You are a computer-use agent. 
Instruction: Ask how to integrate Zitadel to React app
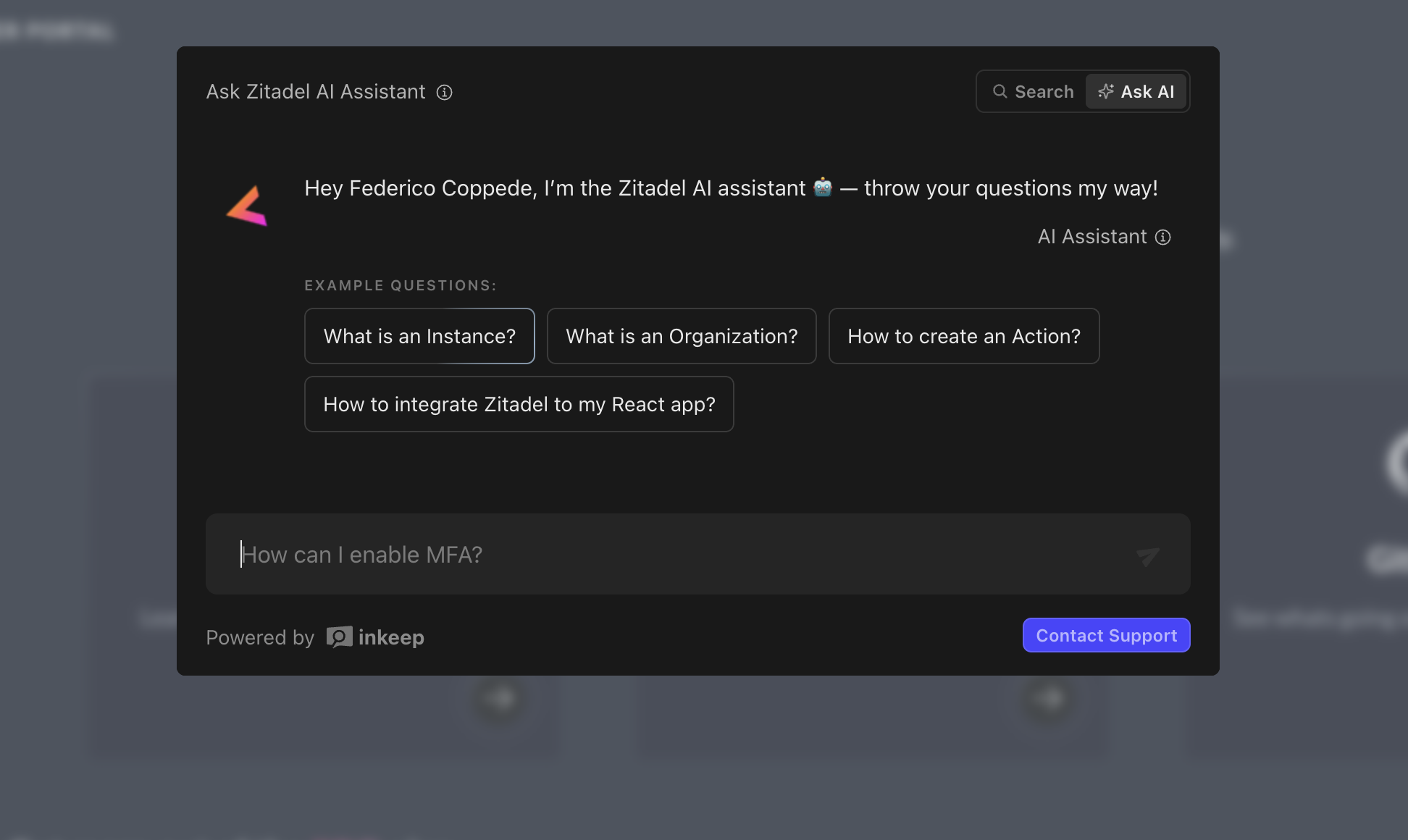click(519, 404)
